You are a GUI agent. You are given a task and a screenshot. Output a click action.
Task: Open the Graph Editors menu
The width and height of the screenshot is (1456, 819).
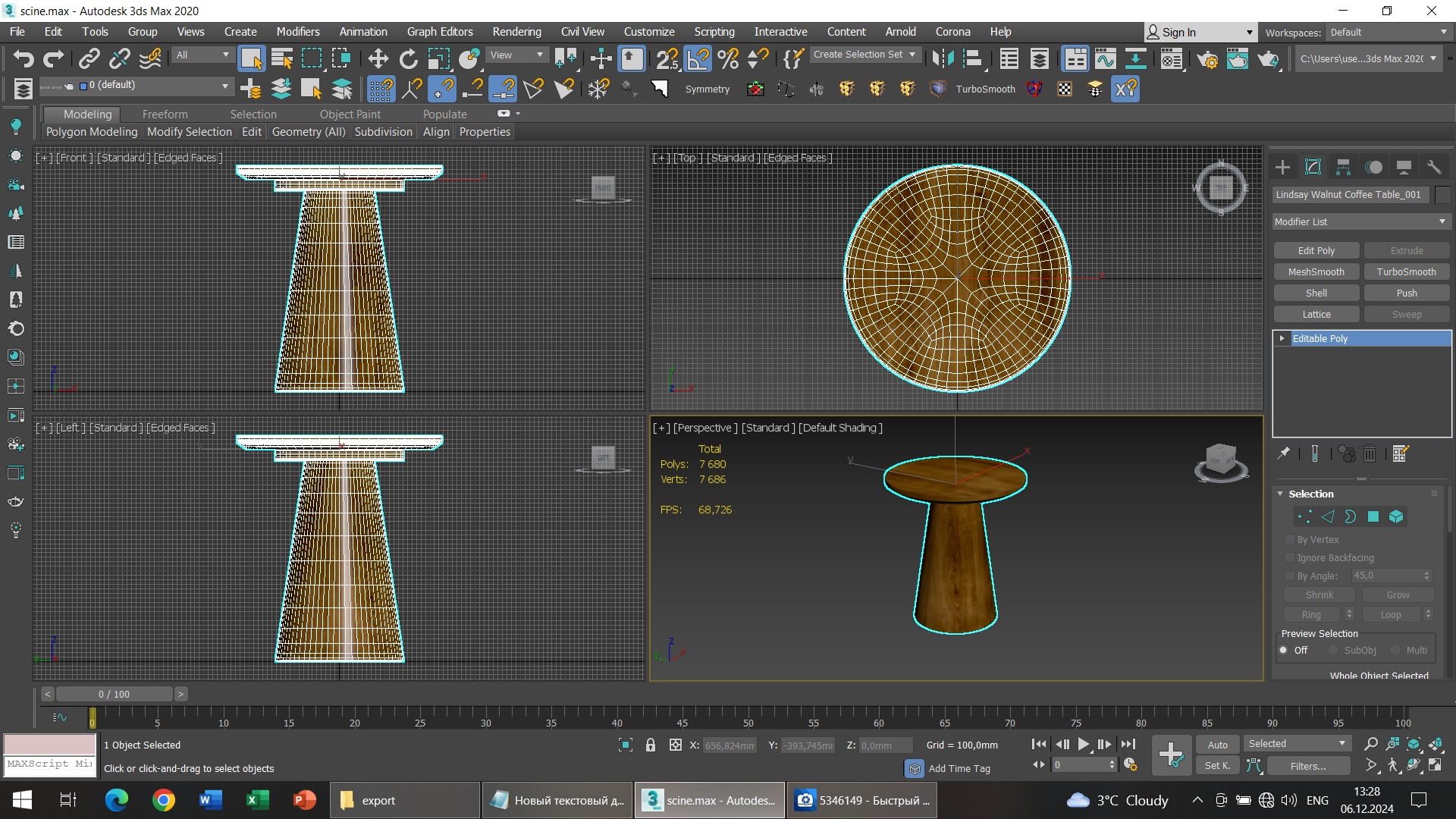pyautogui.click(x=439, y=32)
